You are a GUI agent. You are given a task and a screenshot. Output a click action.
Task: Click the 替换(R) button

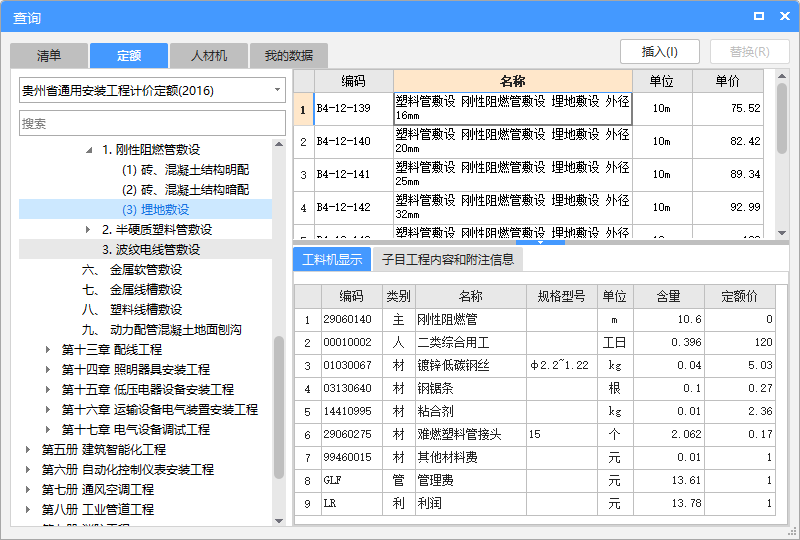(x=749, y=52)
